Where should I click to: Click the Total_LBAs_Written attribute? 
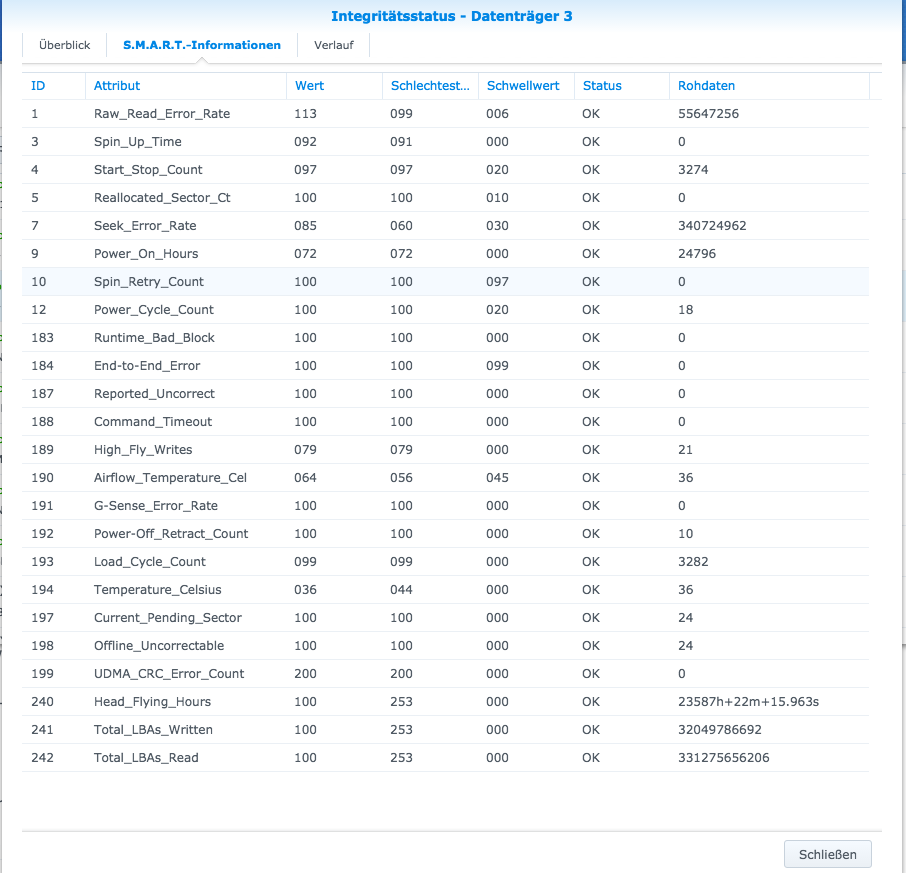[x=153, y=730]
